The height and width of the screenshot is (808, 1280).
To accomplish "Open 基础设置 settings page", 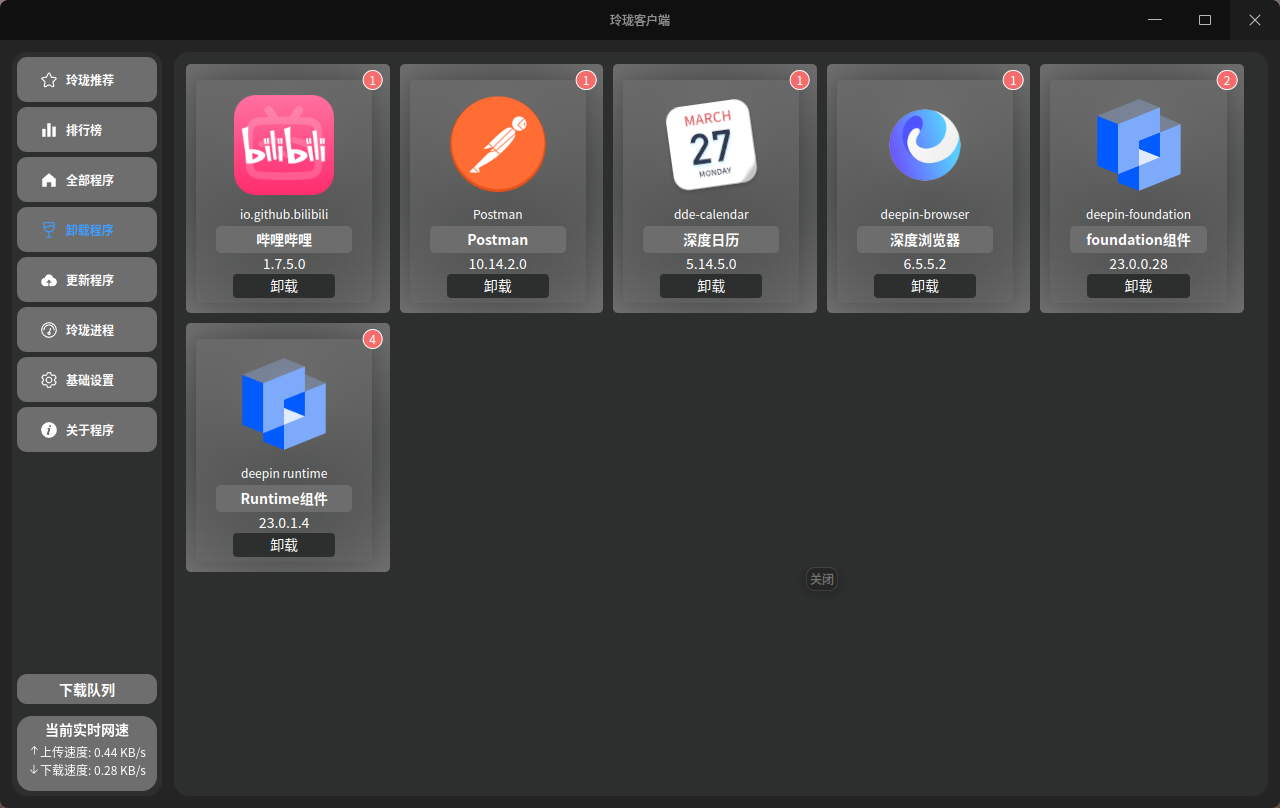I will coord(87,380).
